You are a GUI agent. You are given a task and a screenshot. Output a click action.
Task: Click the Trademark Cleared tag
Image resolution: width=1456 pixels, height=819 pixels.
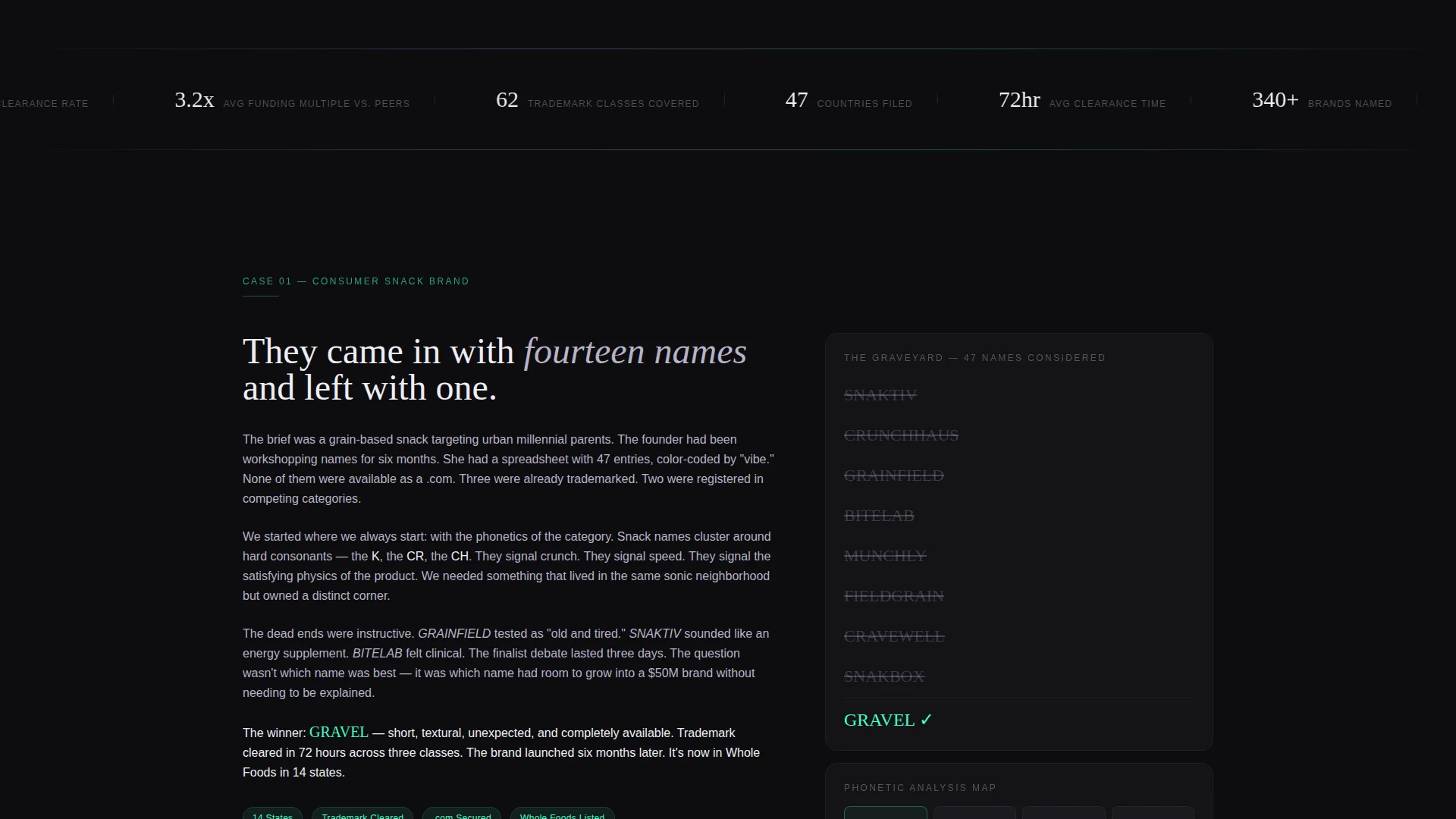362,814
